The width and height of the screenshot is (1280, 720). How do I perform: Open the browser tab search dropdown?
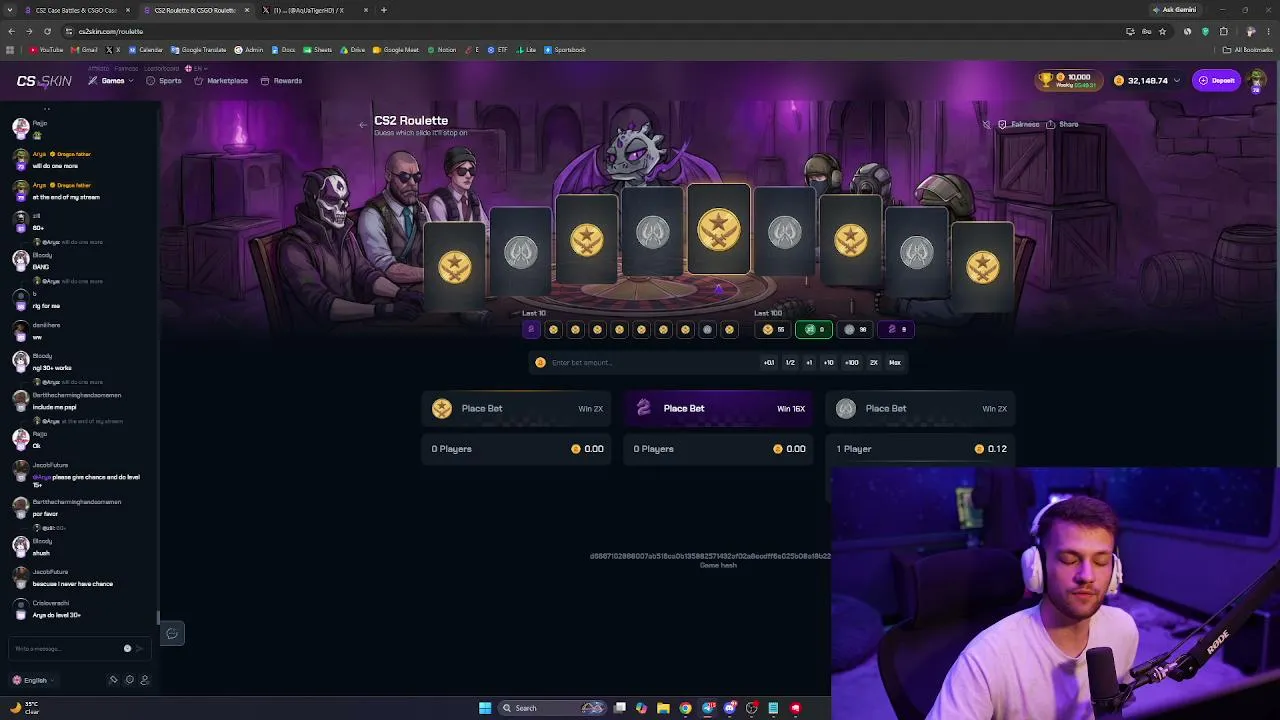click(11, 10)
